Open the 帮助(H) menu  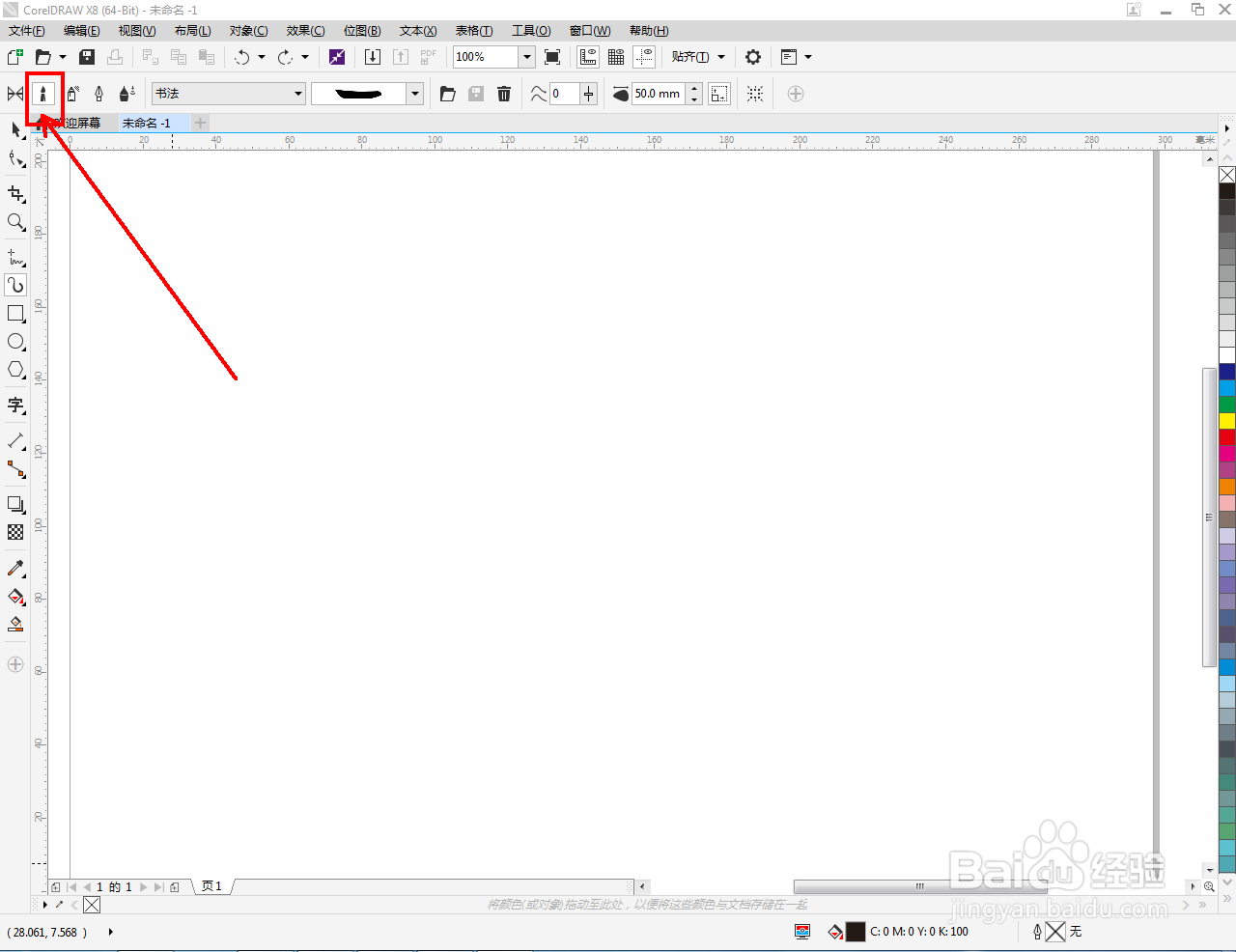click(x=649, y=31)
